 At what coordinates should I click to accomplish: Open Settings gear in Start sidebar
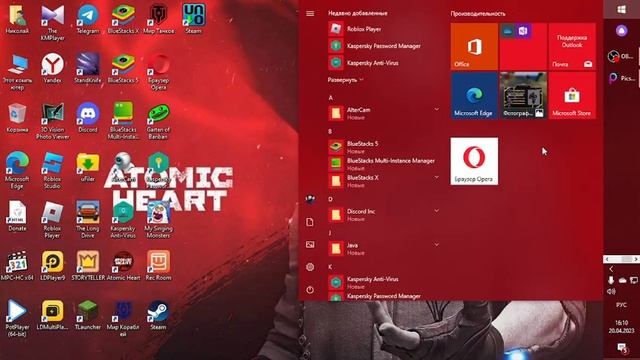click(310, 267)
